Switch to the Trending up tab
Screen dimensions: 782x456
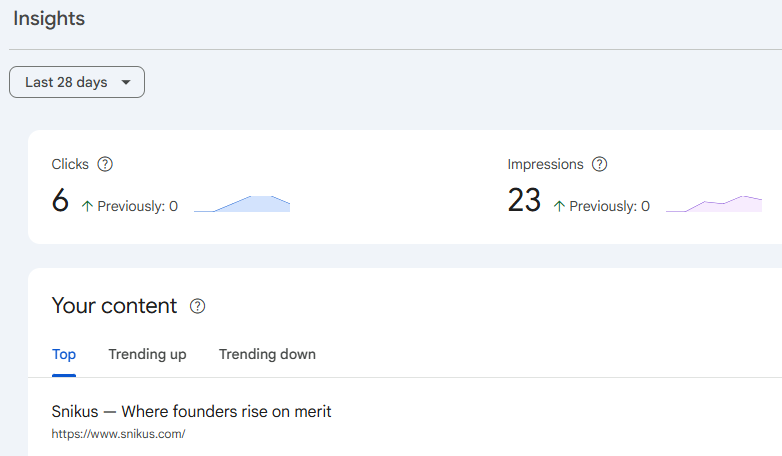147,354
